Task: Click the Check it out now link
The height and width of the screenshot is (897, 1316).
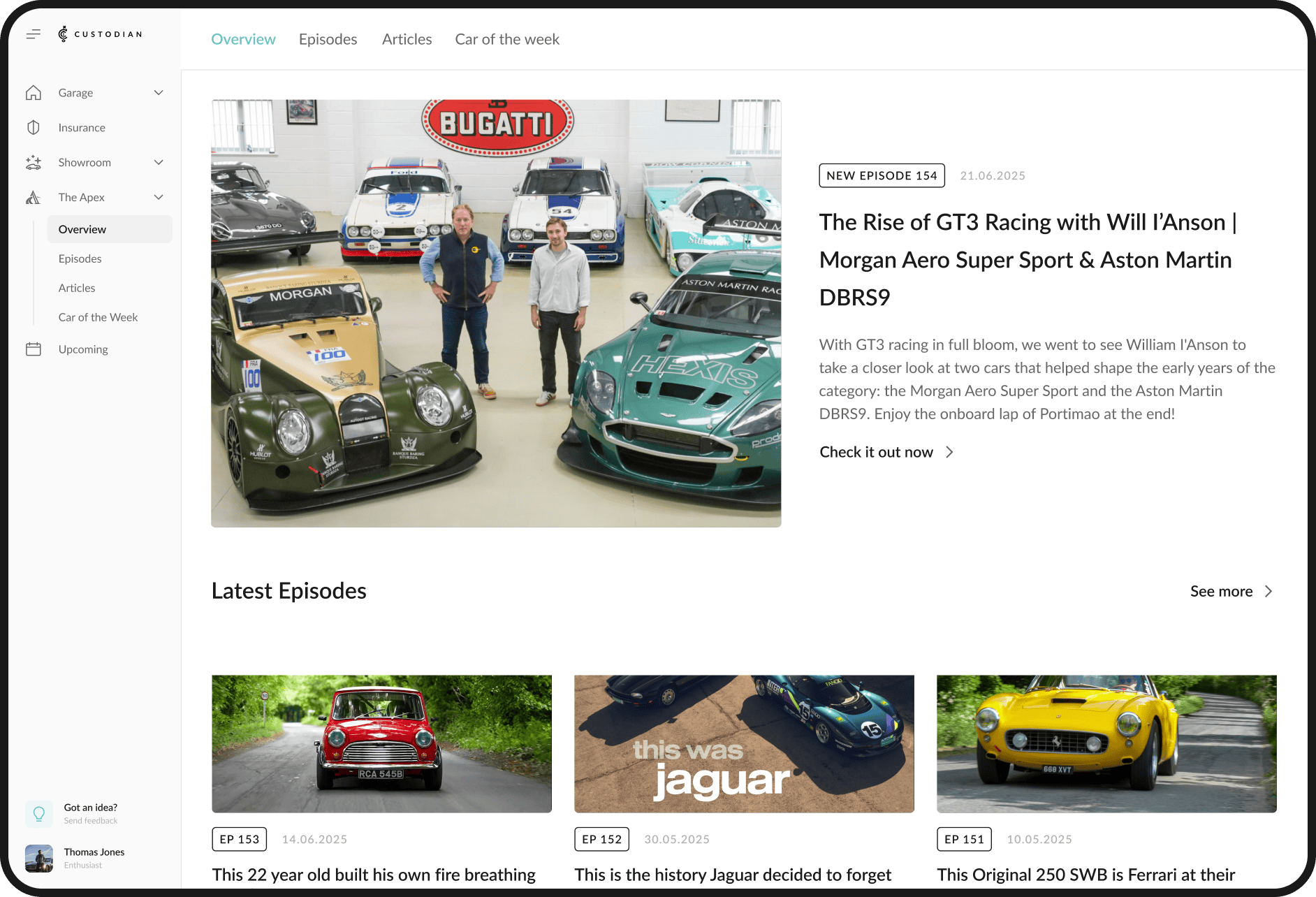Action: coord(876,452)
